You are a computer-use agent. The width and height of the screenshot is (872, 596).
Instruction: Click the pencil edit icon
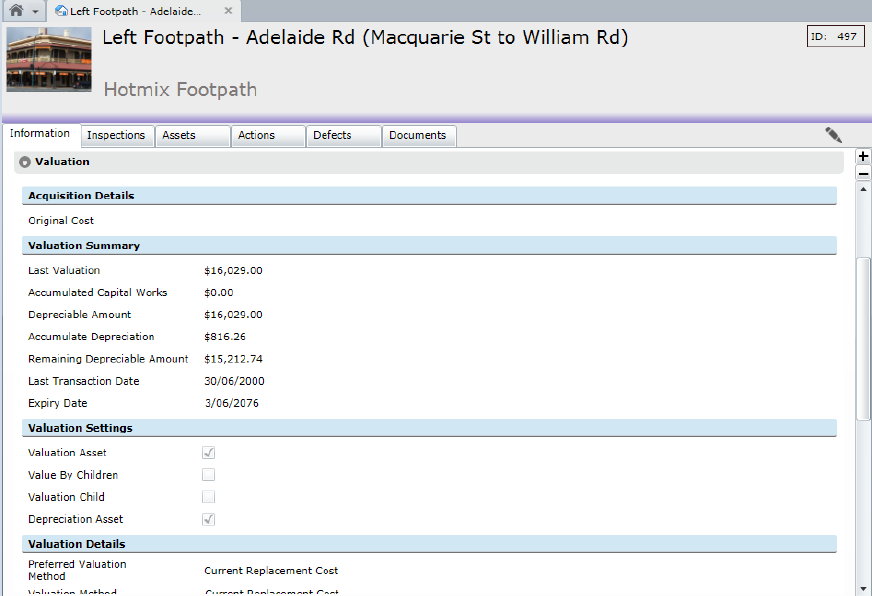(833, 135)
